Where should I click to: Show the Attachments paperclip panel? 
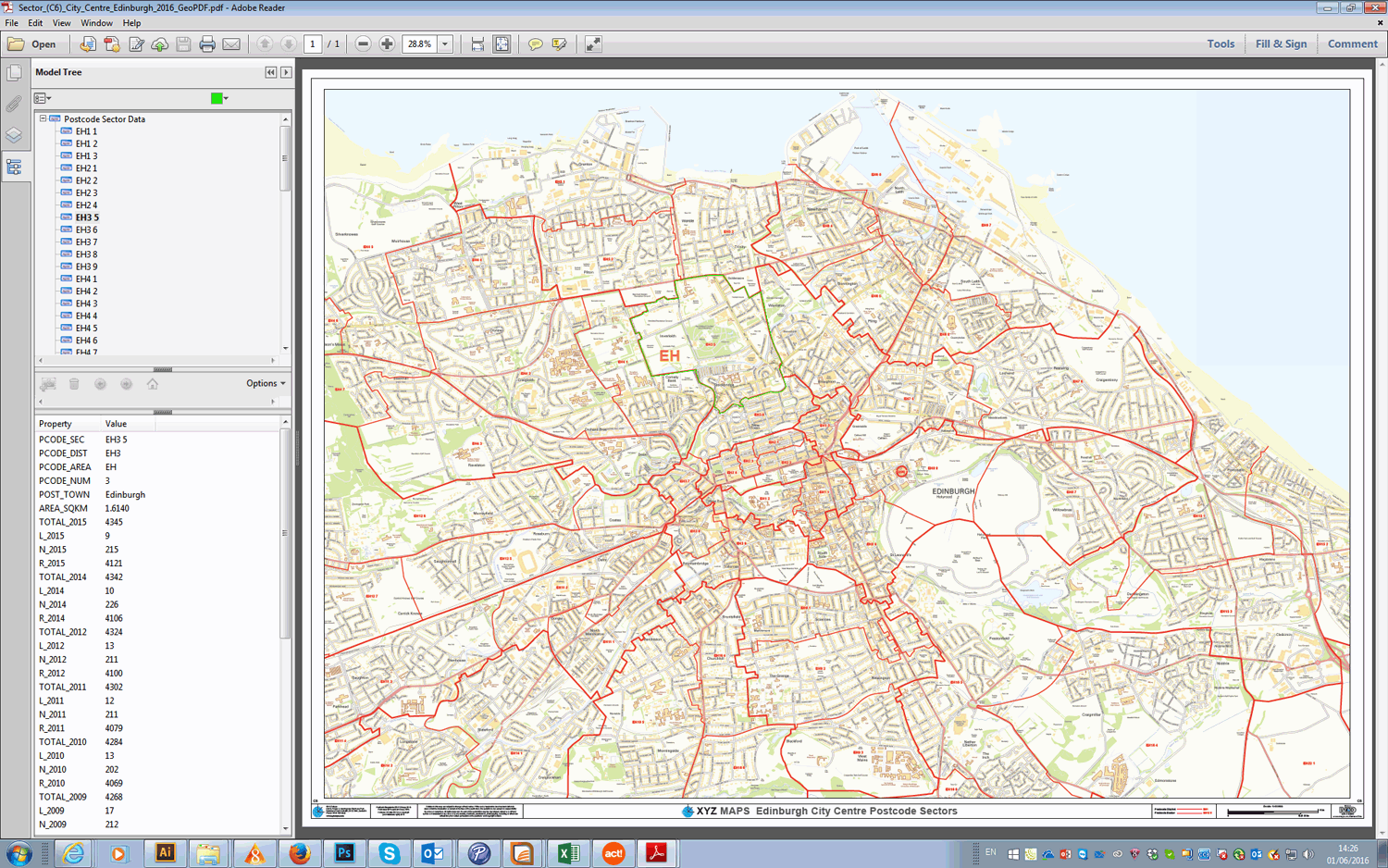click(x=14, y=104)
